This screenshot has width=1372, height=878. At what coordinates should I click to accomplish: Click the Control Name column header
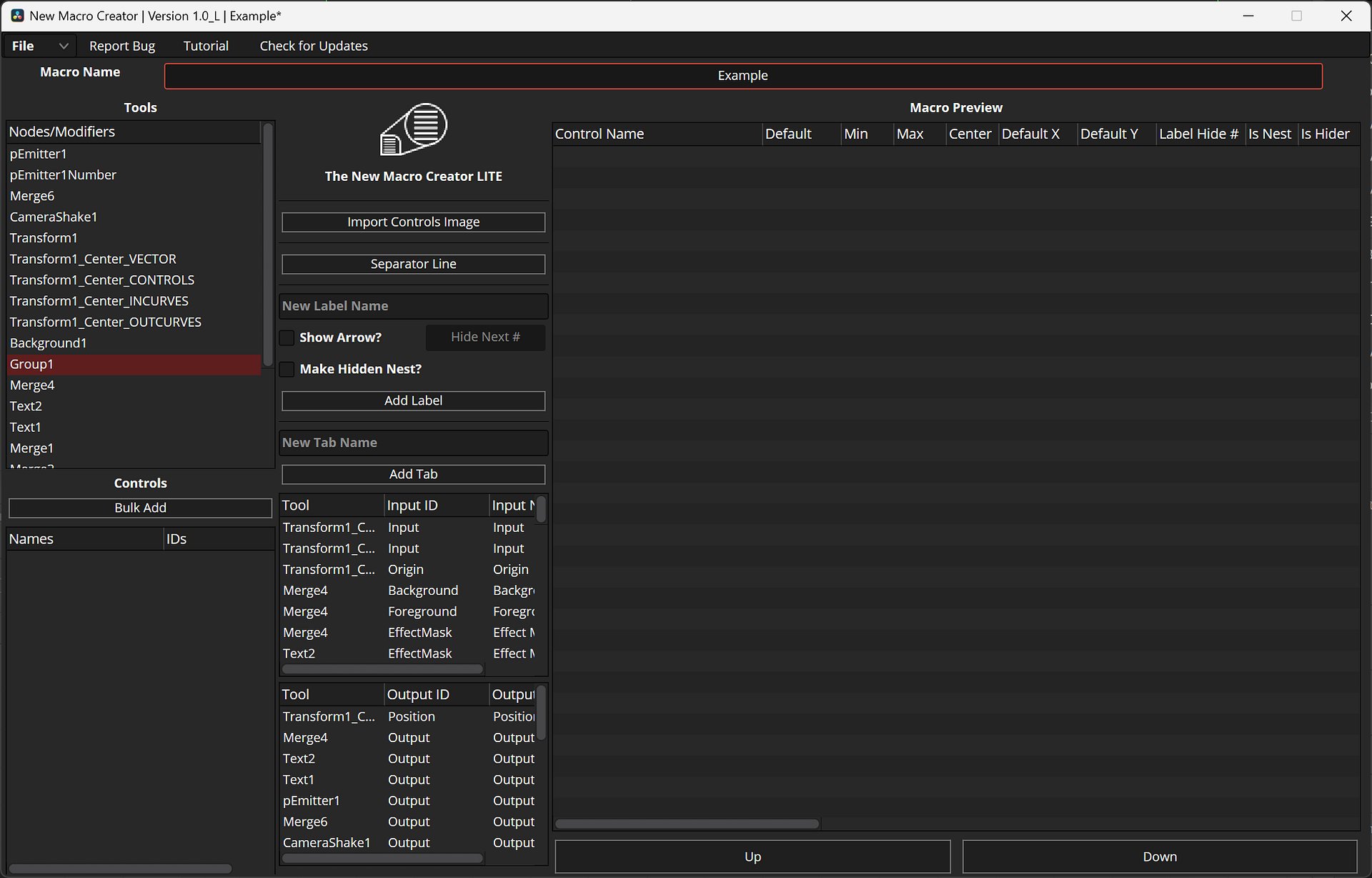click(x=657, y=134)
